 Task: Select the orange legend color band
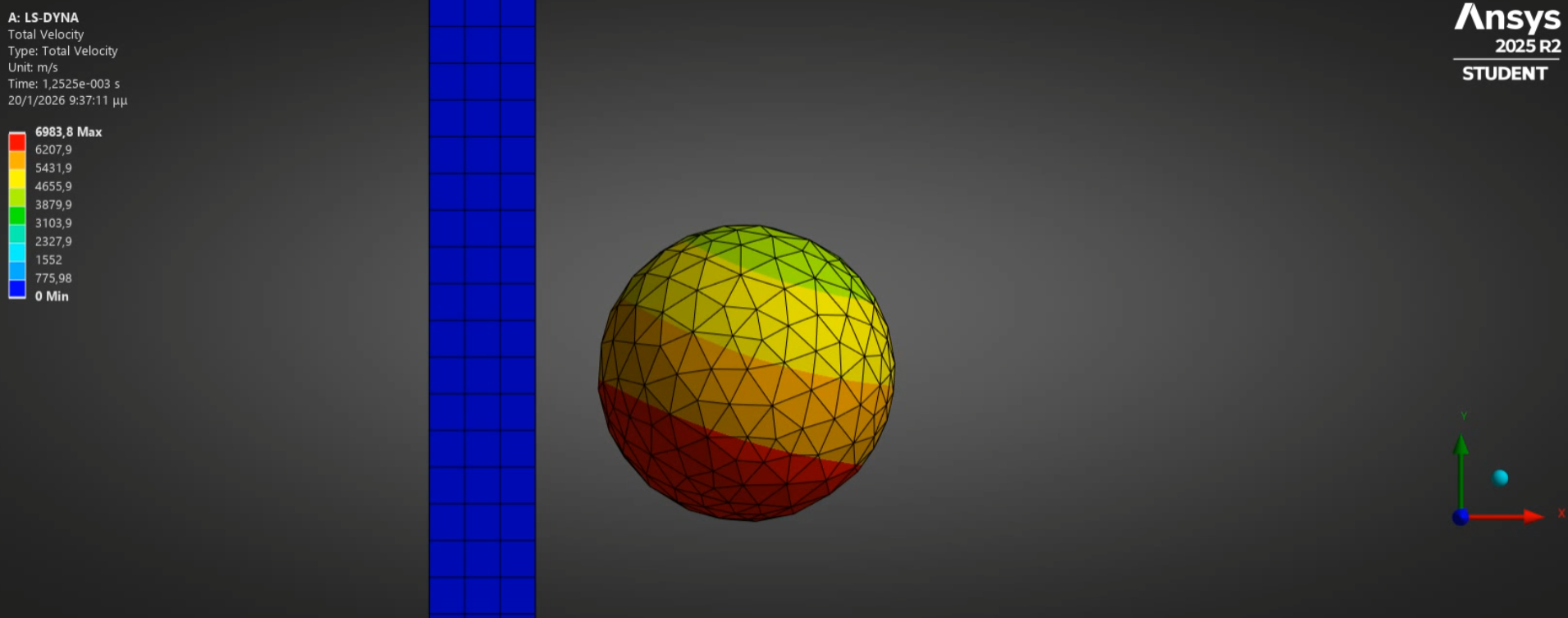(17, 160)
